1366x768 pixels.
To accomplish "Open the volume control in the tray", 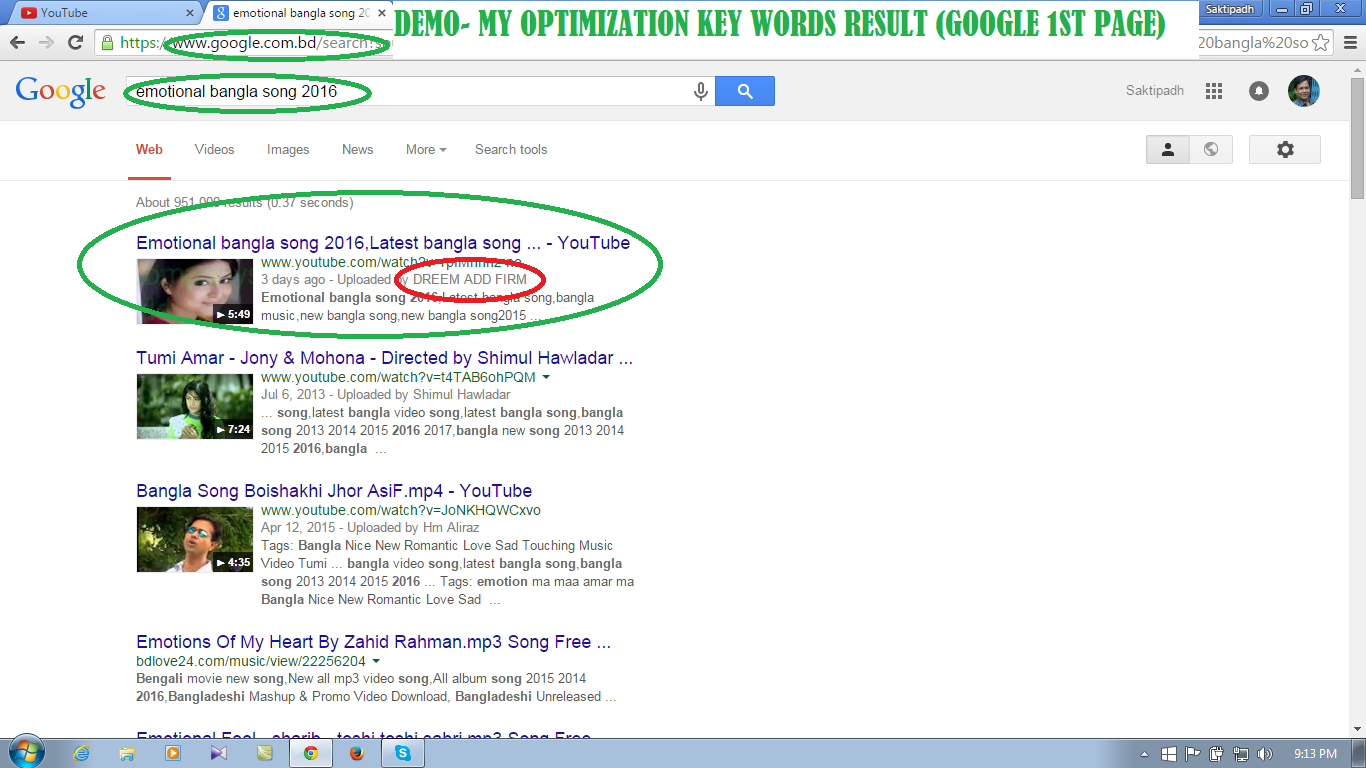I will [1265, 754].
